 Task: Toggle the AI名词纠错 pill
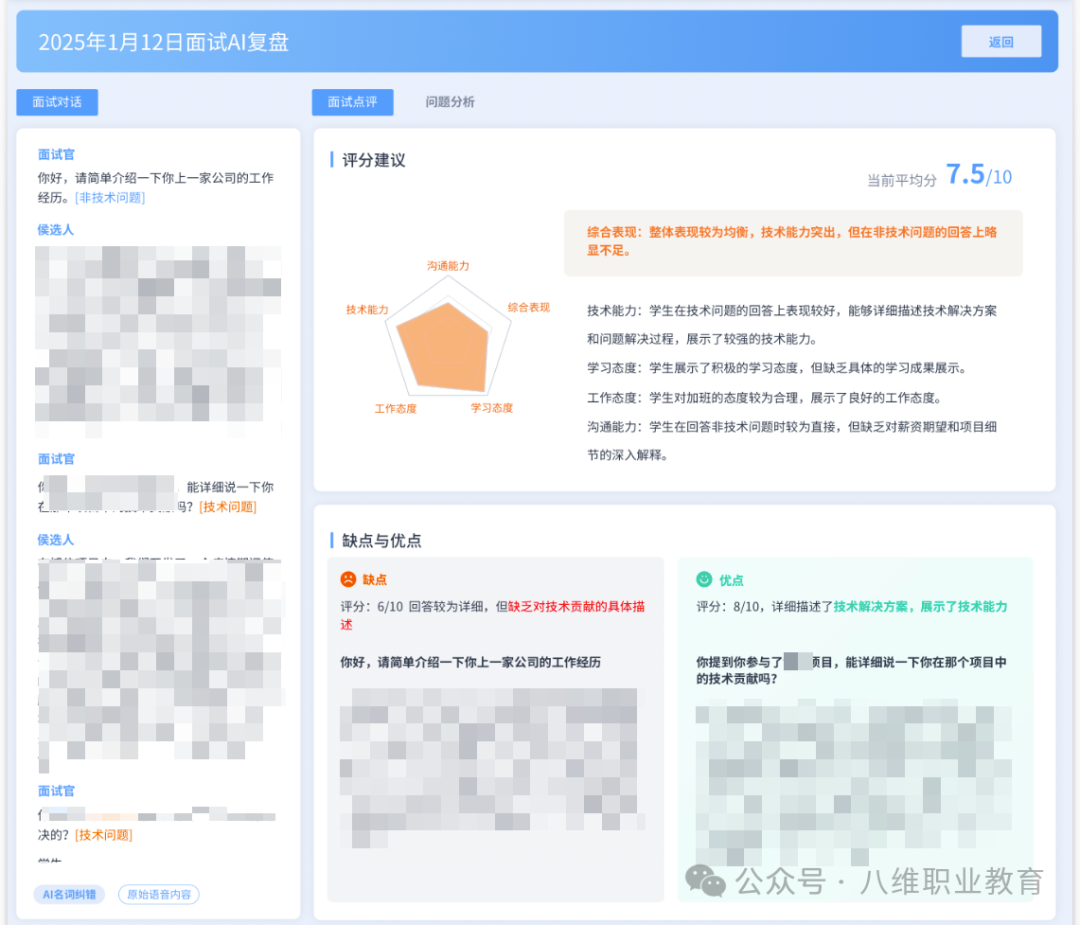(x=69, y=894)
